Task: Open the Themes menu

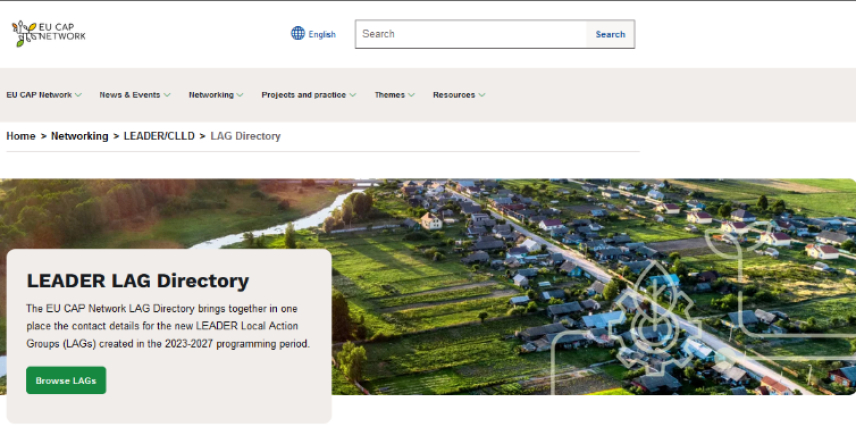Action: 390,95
